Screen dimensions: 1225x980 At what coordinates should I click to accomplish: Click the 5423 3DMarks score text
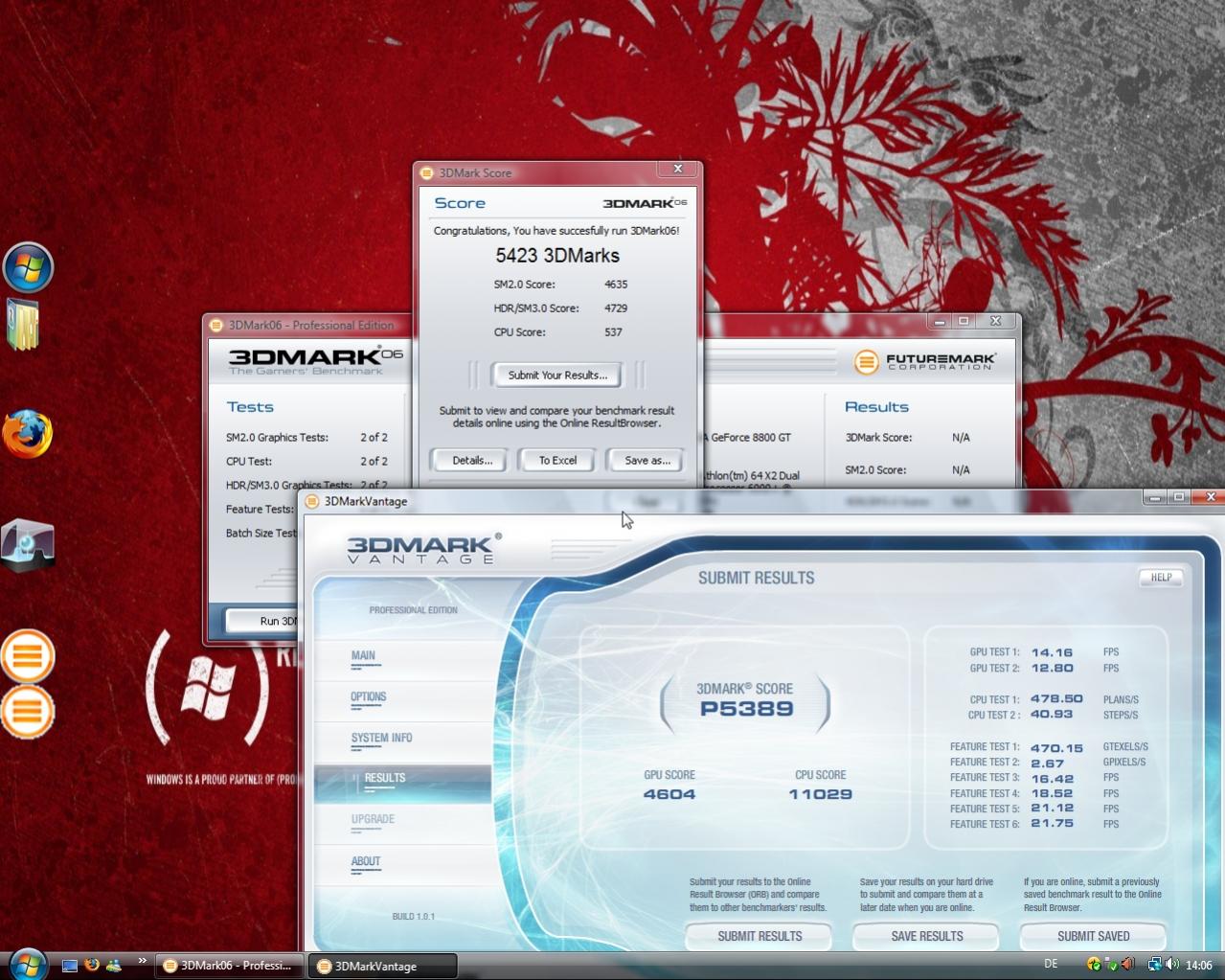(557, 256)
